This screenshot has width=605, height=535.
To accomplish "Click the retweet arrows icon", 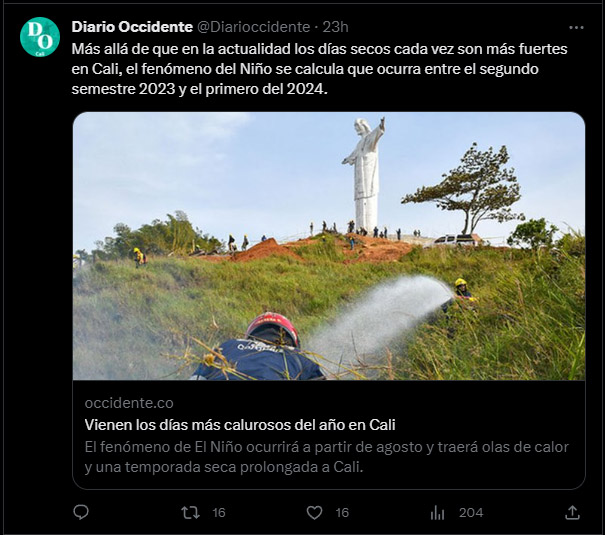I will (x=190, y=513).
